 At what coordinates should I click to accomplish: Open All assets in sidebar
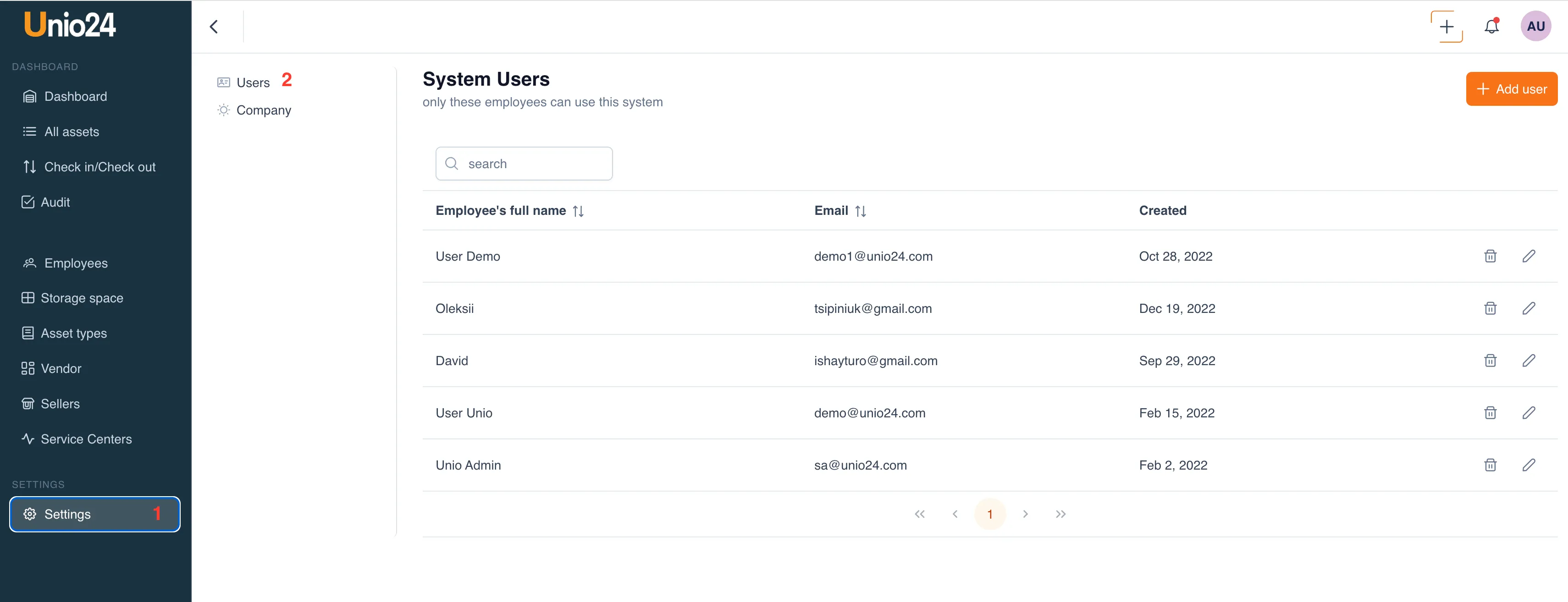(x=71, y=132)
